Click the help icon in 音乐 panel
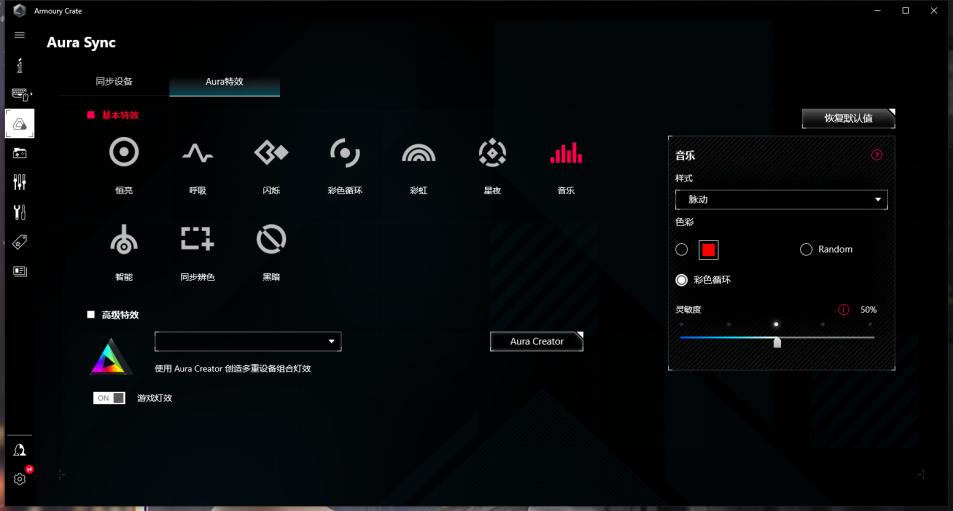This screenshot has height=511, width=953. [876, 154]
